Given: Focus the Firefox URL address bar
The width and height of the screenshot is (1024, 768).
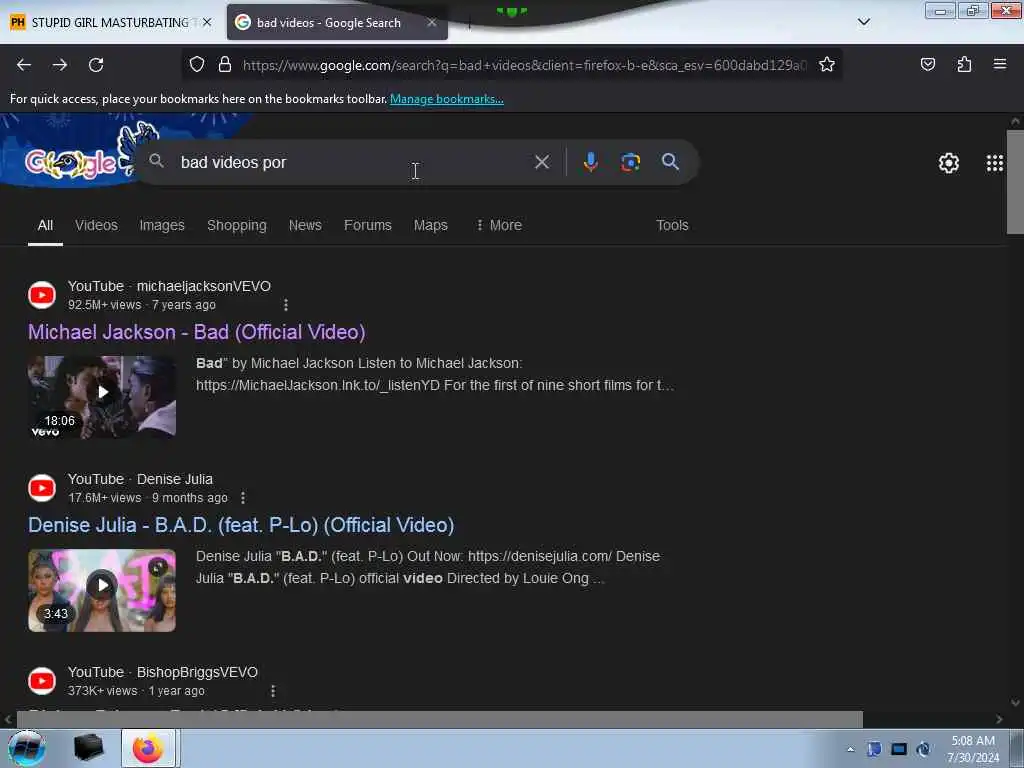Looking at the screenshot, I should (x=524, y=65).
